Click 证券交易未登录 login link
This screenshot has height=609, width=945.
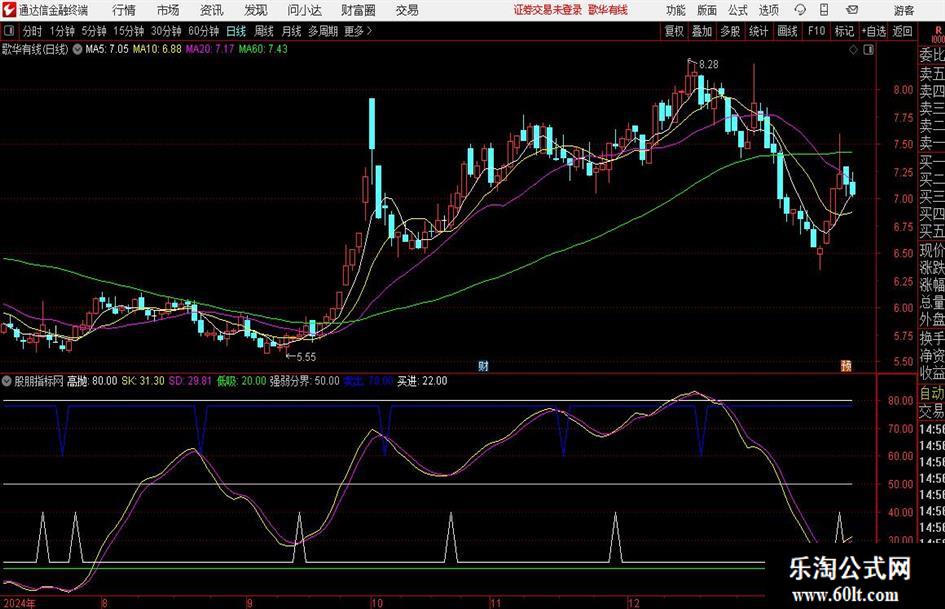pos(548,10)
